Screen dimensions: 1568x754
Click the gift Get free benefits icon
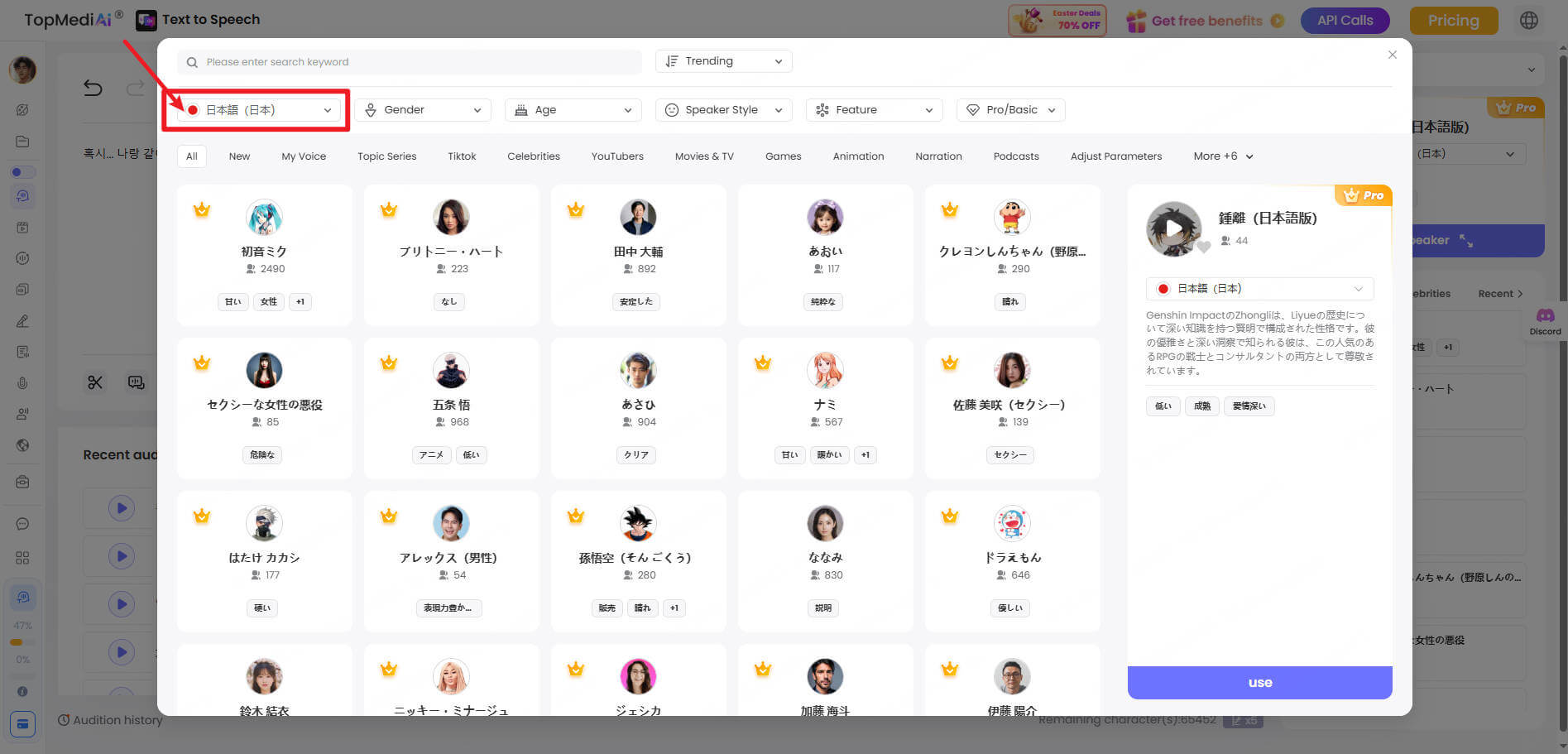[1136, 21]
